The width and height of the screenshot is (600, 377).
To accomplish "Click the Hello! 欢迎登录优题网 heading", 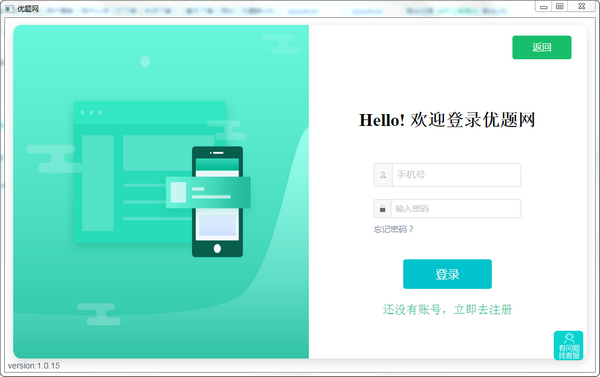I will point(447,120).
